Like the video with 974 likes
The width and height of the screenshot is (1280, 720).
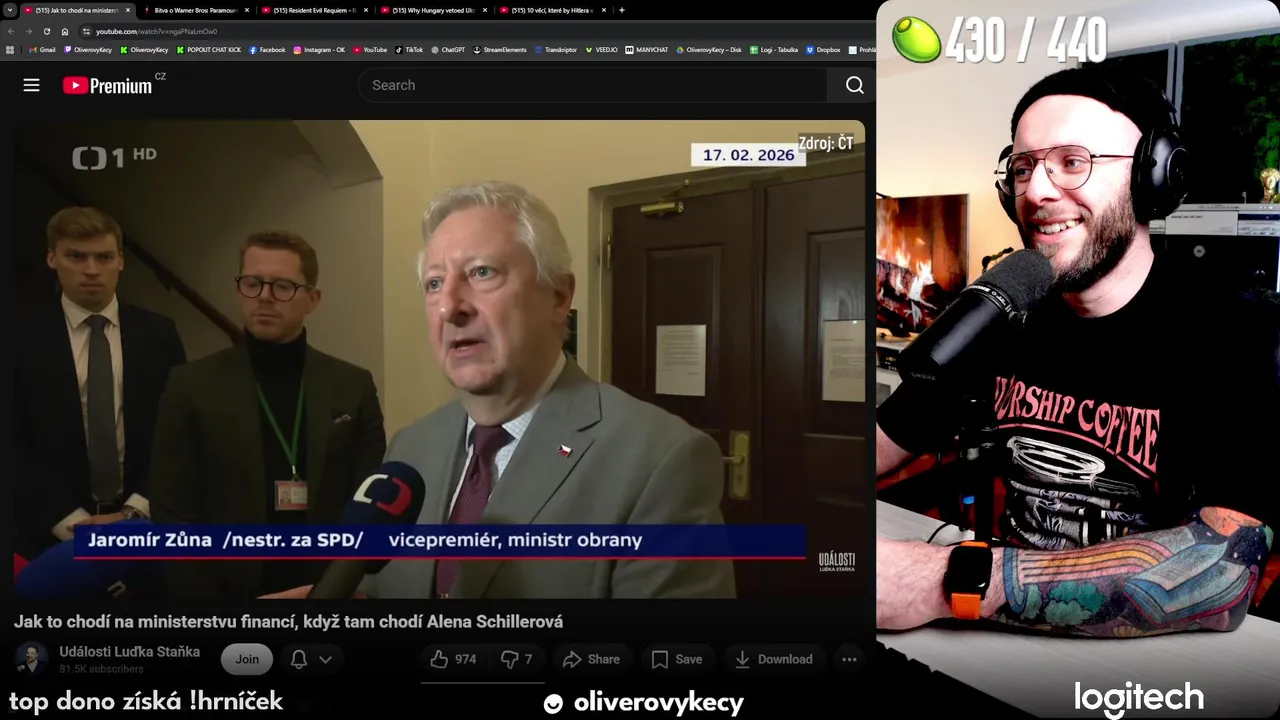click(453, 659)
